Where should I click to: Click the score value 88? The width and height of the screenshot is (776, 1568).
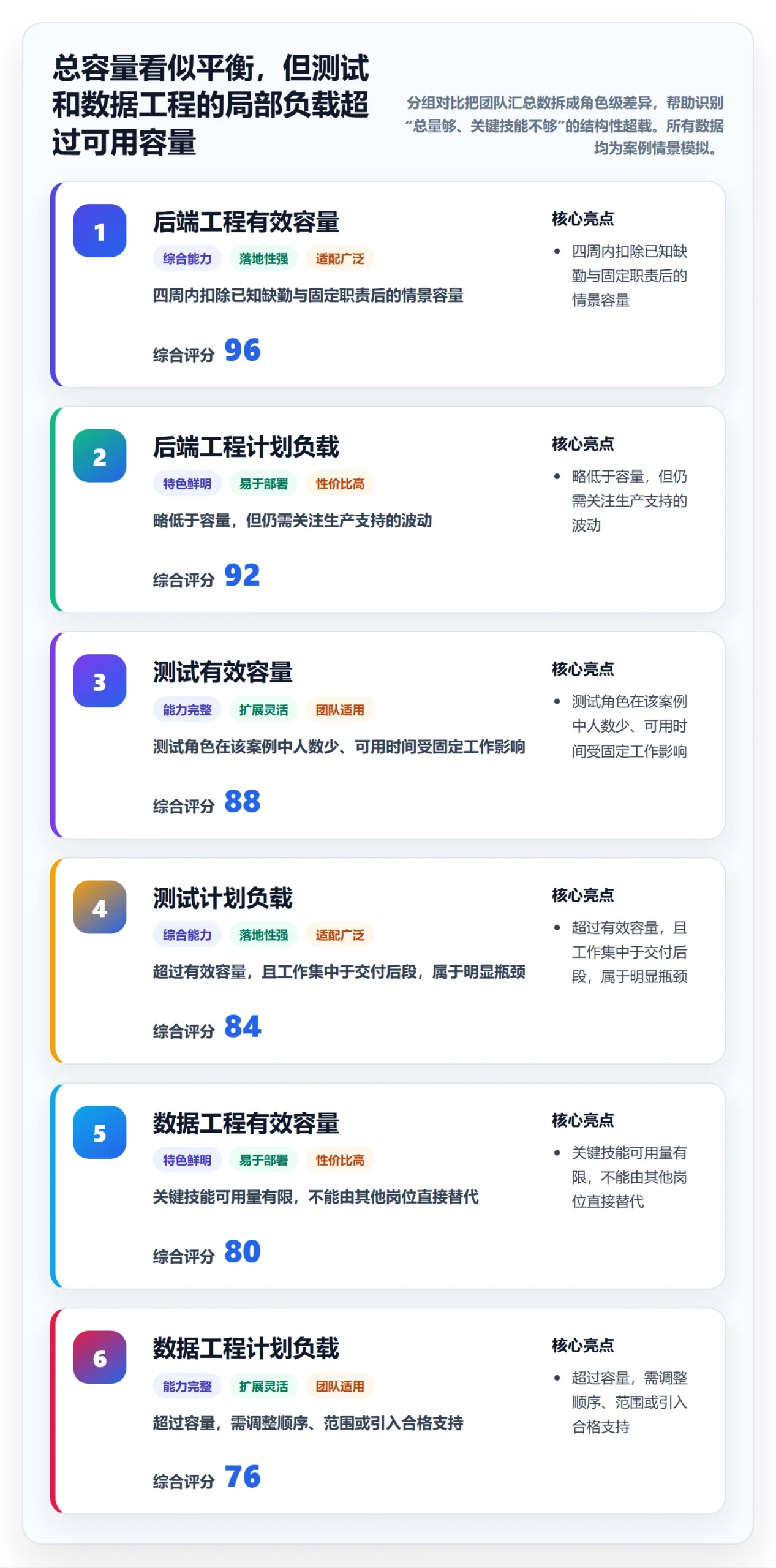pyautogui.click(x=243, y=801)
